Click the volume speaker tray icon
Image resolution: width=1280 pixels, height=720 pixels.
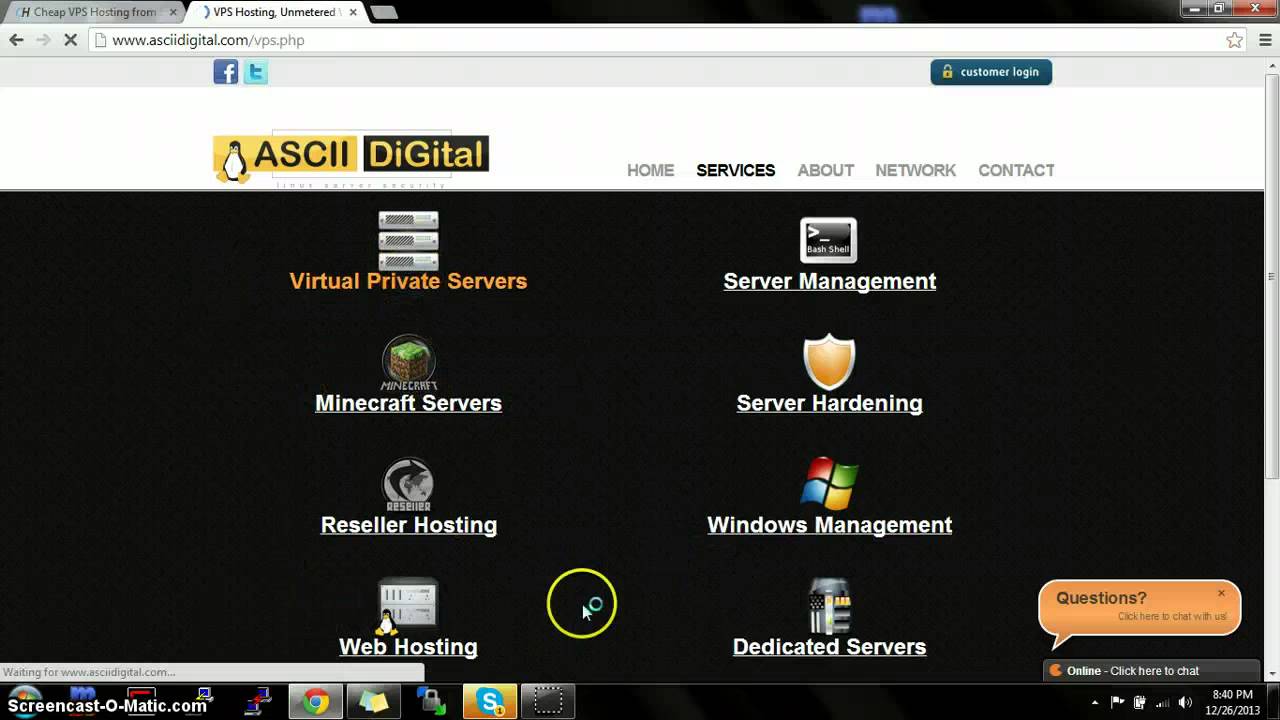[x=1185, y=702]
